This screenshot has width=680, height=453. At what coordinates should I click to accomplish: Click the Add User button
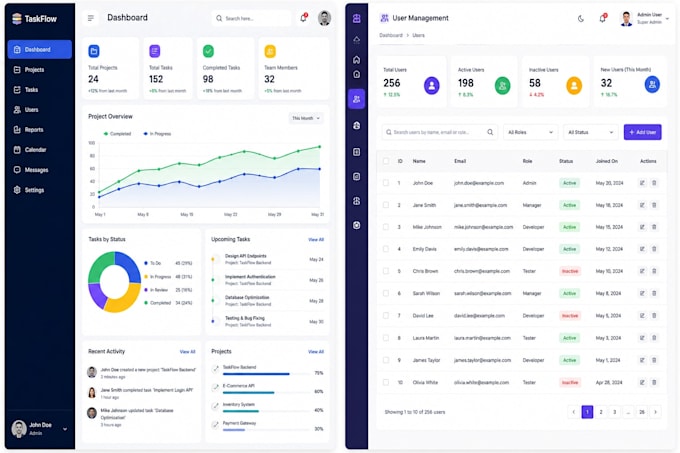(x=642, y=132)
